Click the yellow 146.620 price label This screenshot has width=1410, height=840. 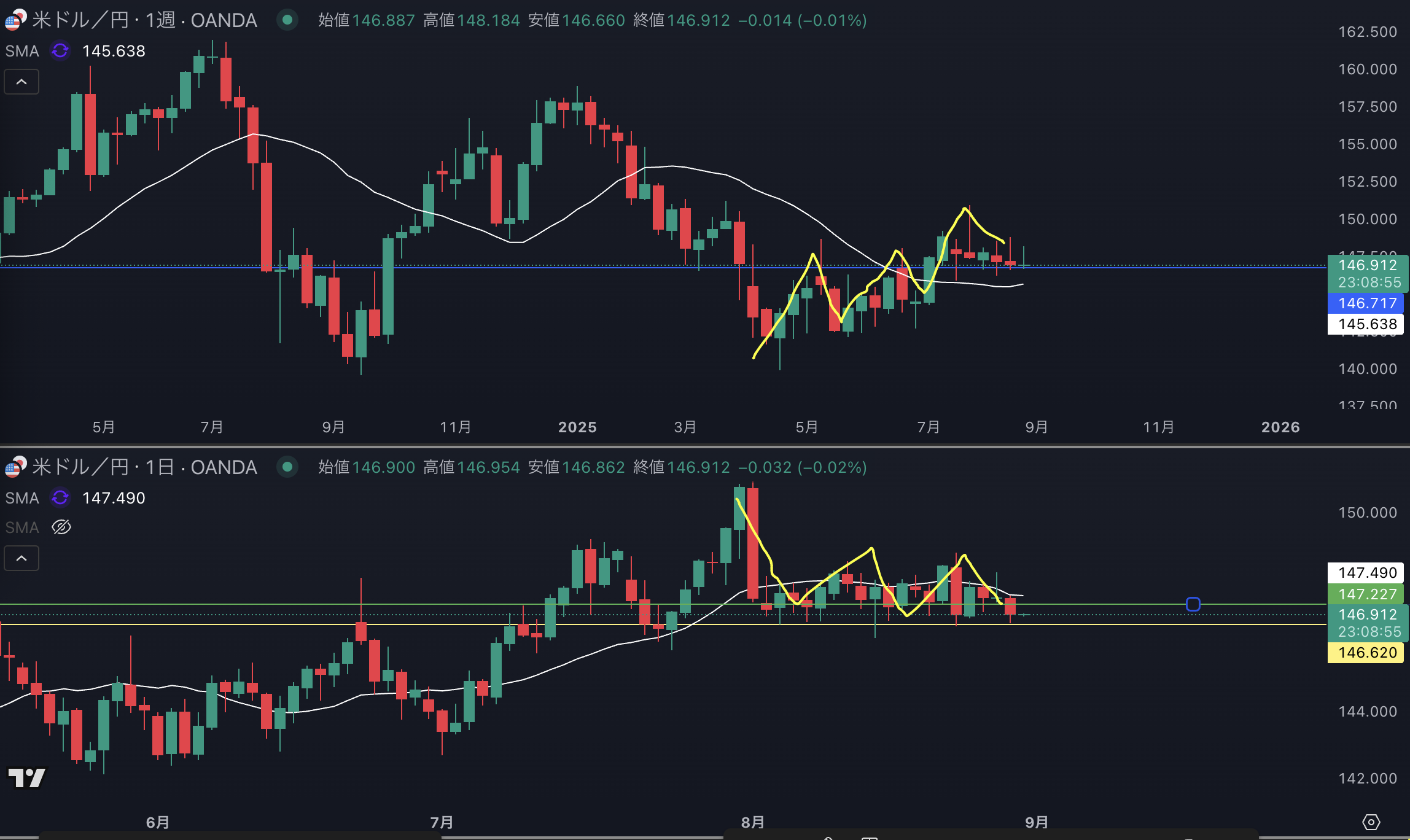coord(1366,652)
